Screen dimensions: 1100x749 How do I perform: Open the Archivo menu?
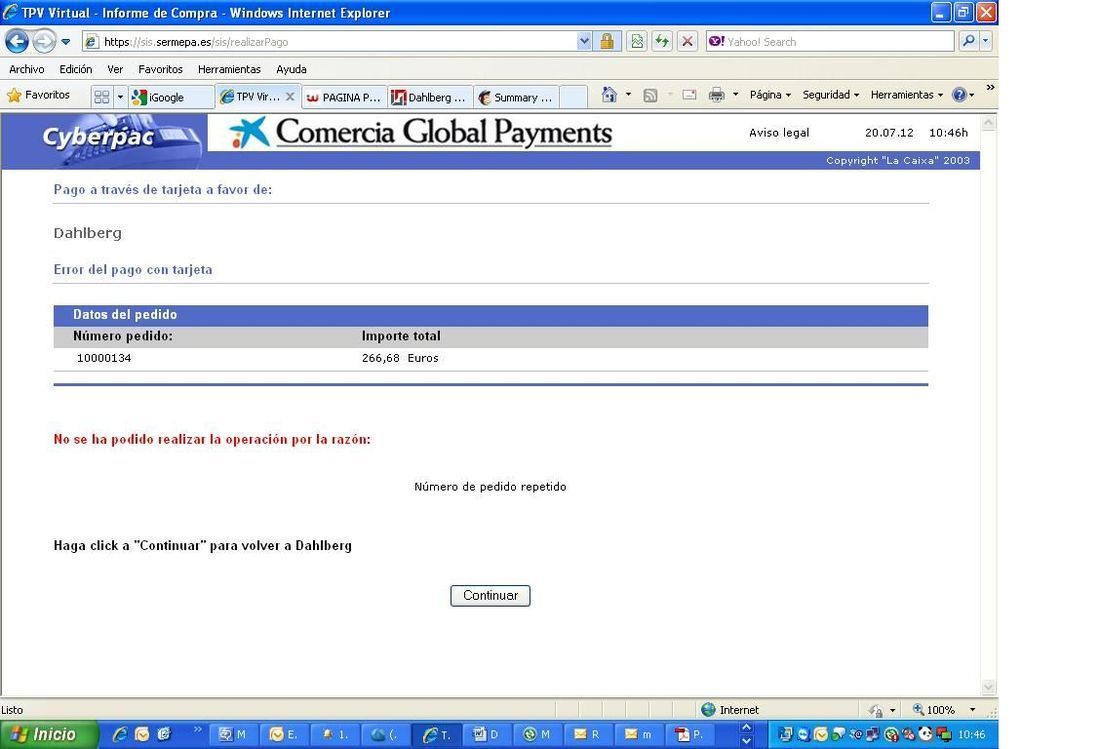coord(27,69)
